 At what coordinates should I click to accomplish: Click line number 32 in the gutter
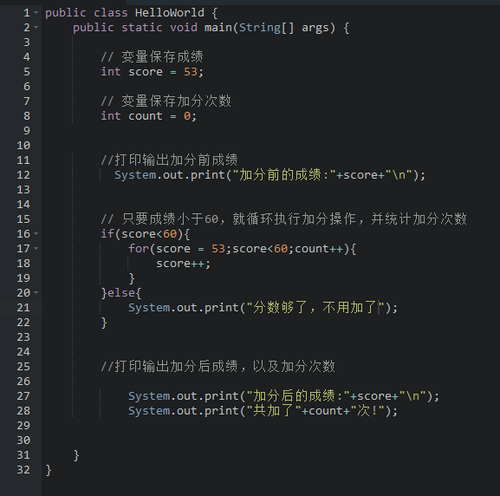click(x=23, y=470)
